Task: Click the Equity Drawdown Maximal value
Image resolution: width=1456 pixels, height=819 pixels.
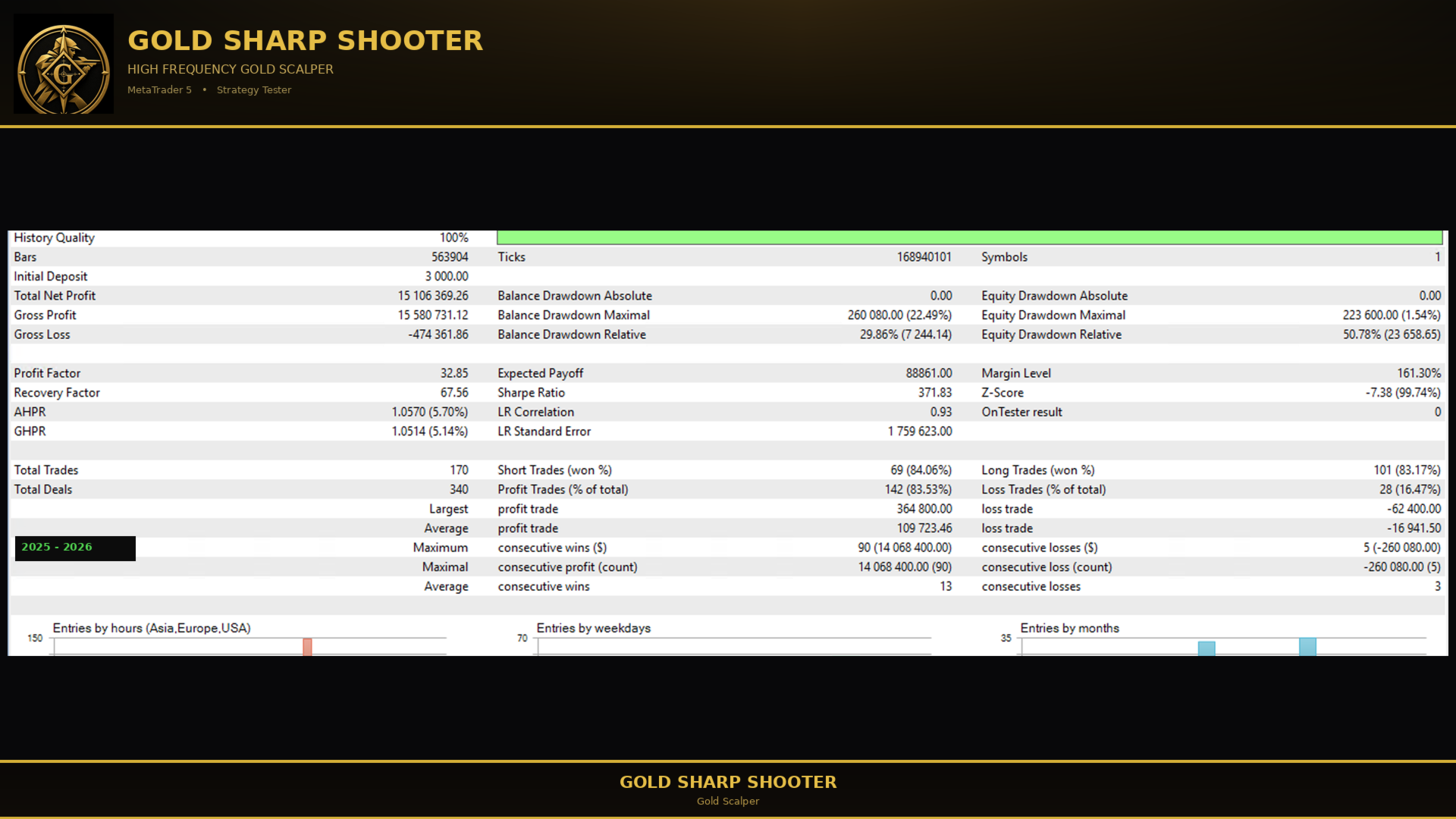Action: [1392, 315]
